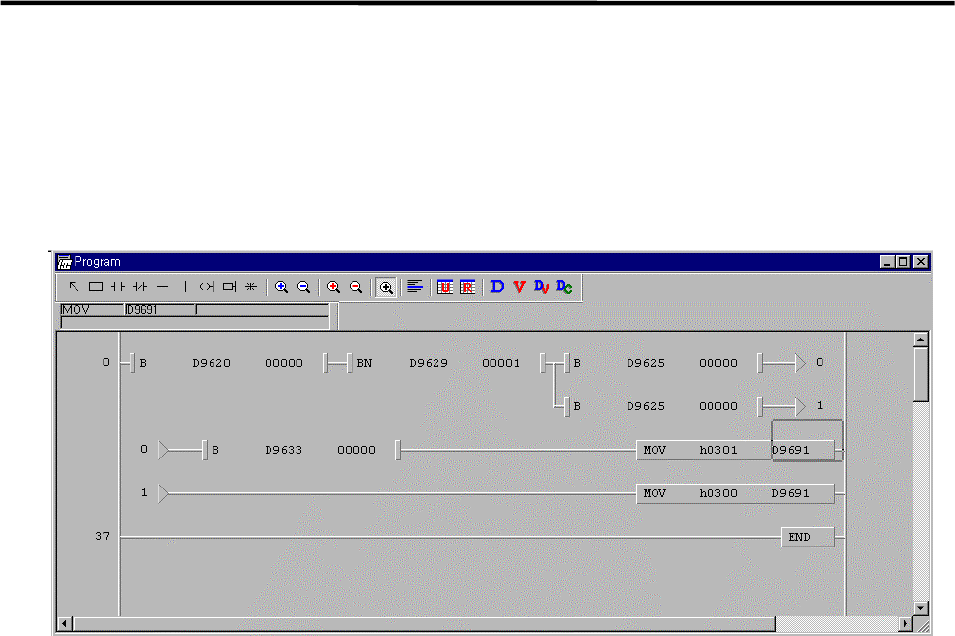Image resolution: width=955 pixels, height=636 pixels.
Task: Click the Program window title icon
Action: point(64,262)
